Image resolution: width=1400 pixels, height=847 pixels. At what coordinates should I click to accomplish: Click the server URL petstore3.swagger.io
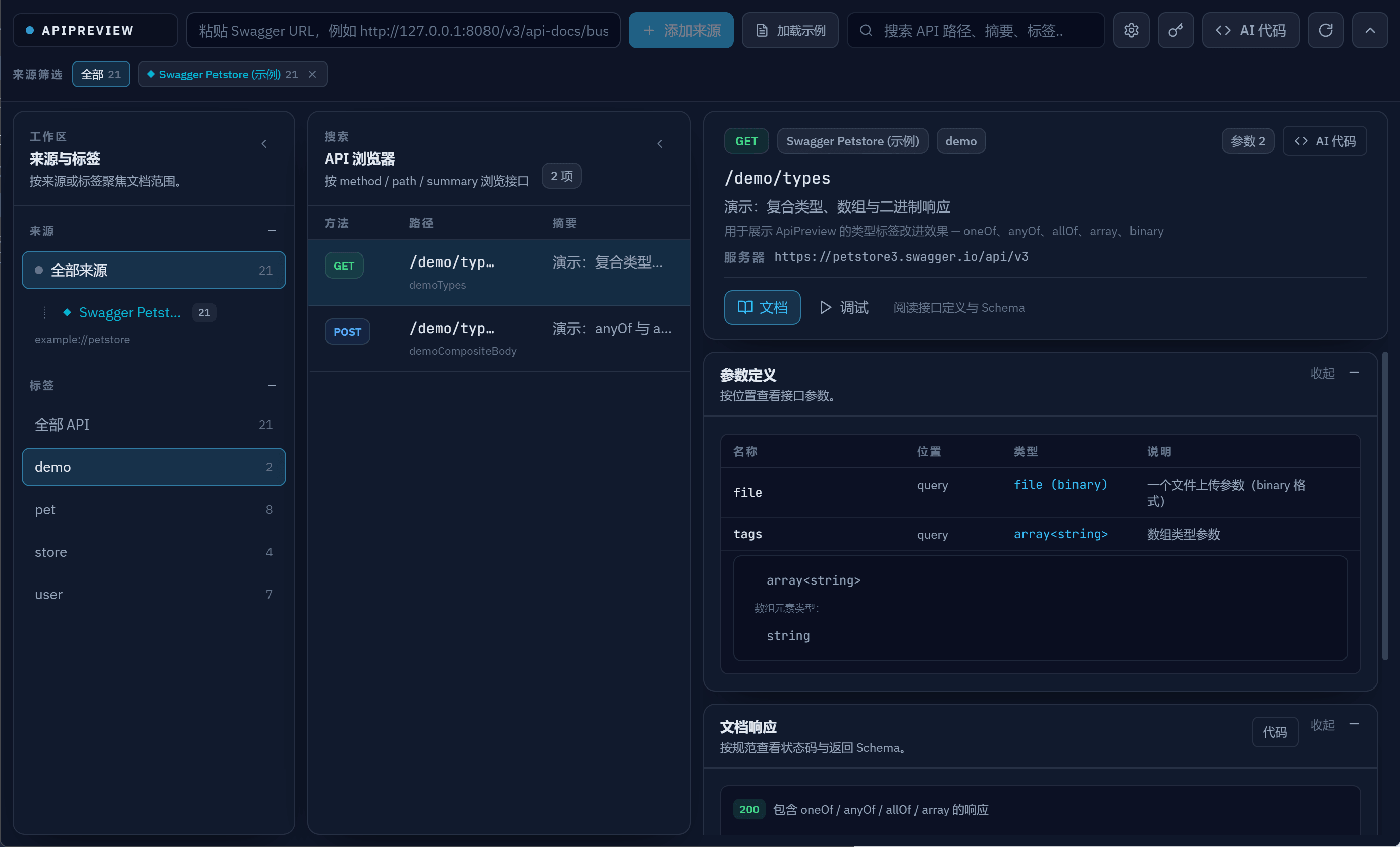point(901,257)
